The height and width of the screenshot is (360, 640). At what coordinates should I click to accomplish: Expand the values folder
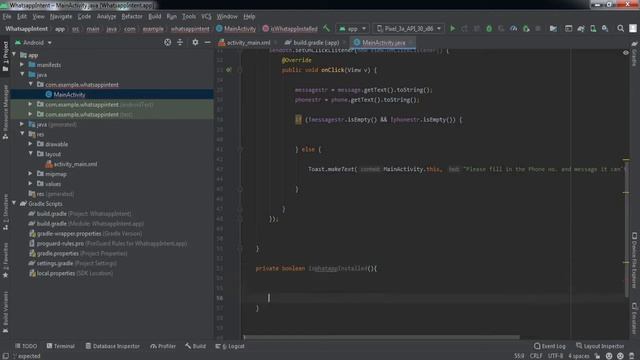pyautogui.click(x=31, y=183)
